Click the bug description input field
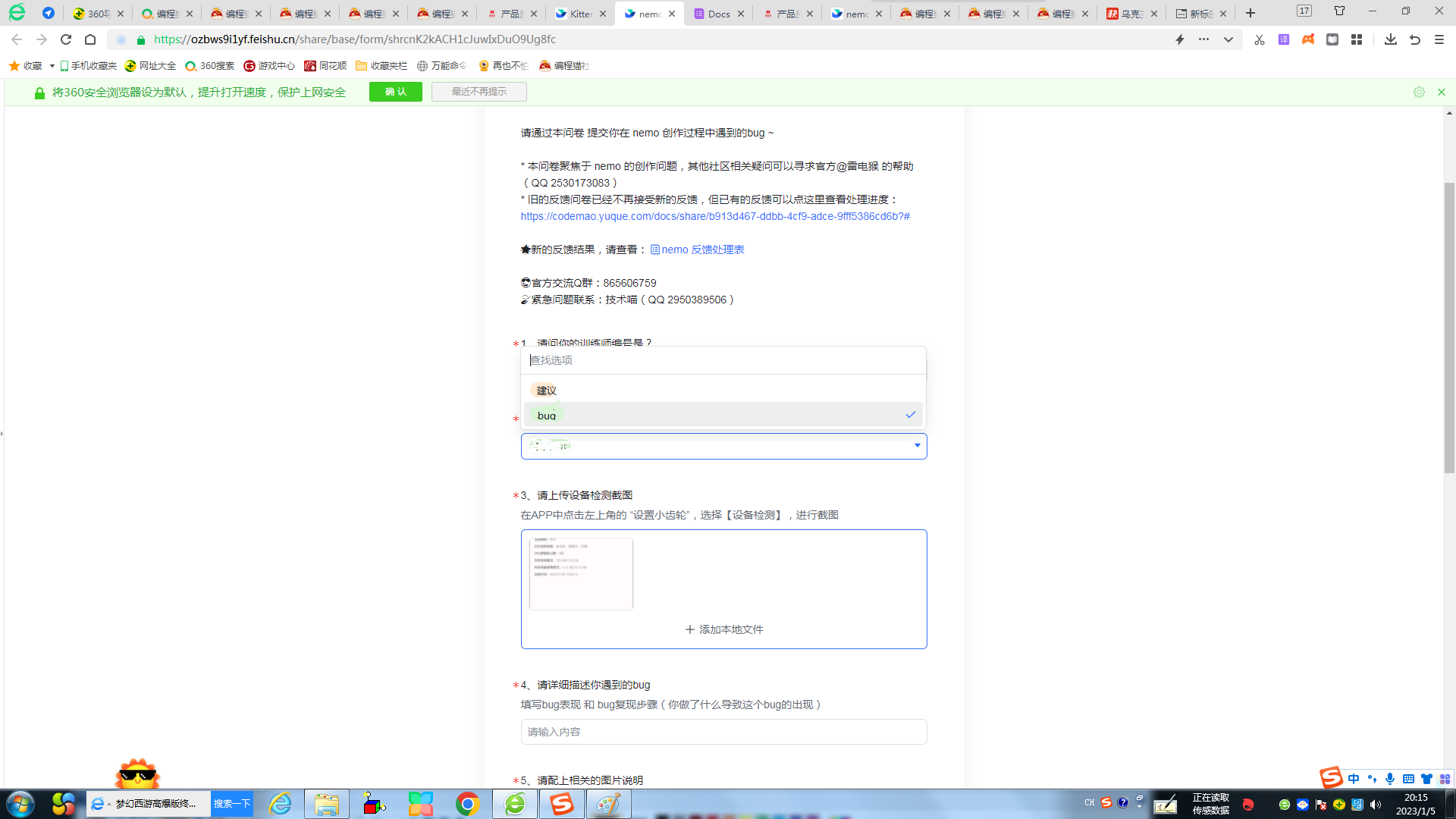Image resolution: width=1456 pixels, height=819 pixels. [723, 732]
